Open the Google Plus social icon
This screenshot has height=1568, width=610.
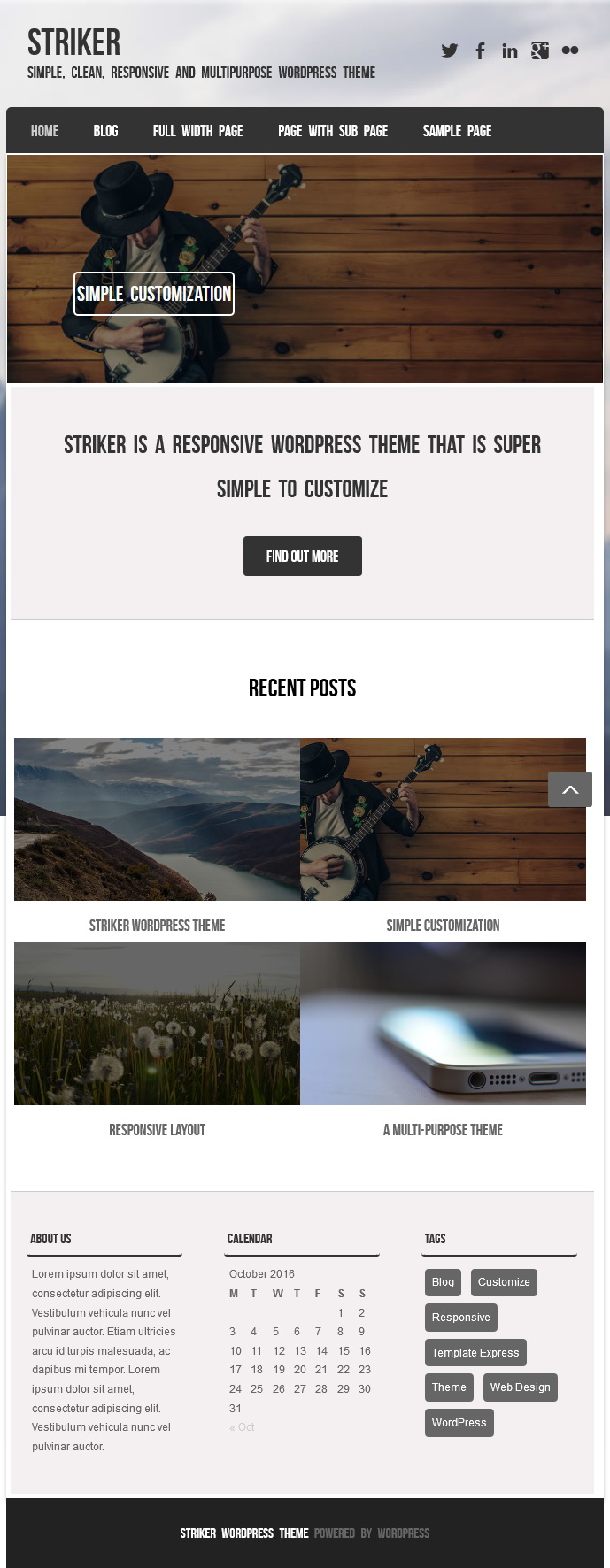point(540,50)
